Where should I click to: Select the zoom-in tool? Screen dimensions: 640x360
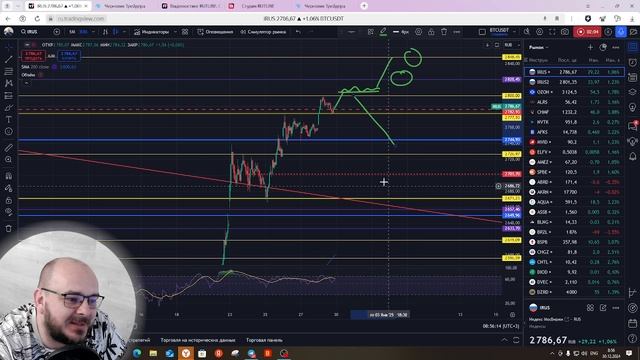tap(9, 159)
